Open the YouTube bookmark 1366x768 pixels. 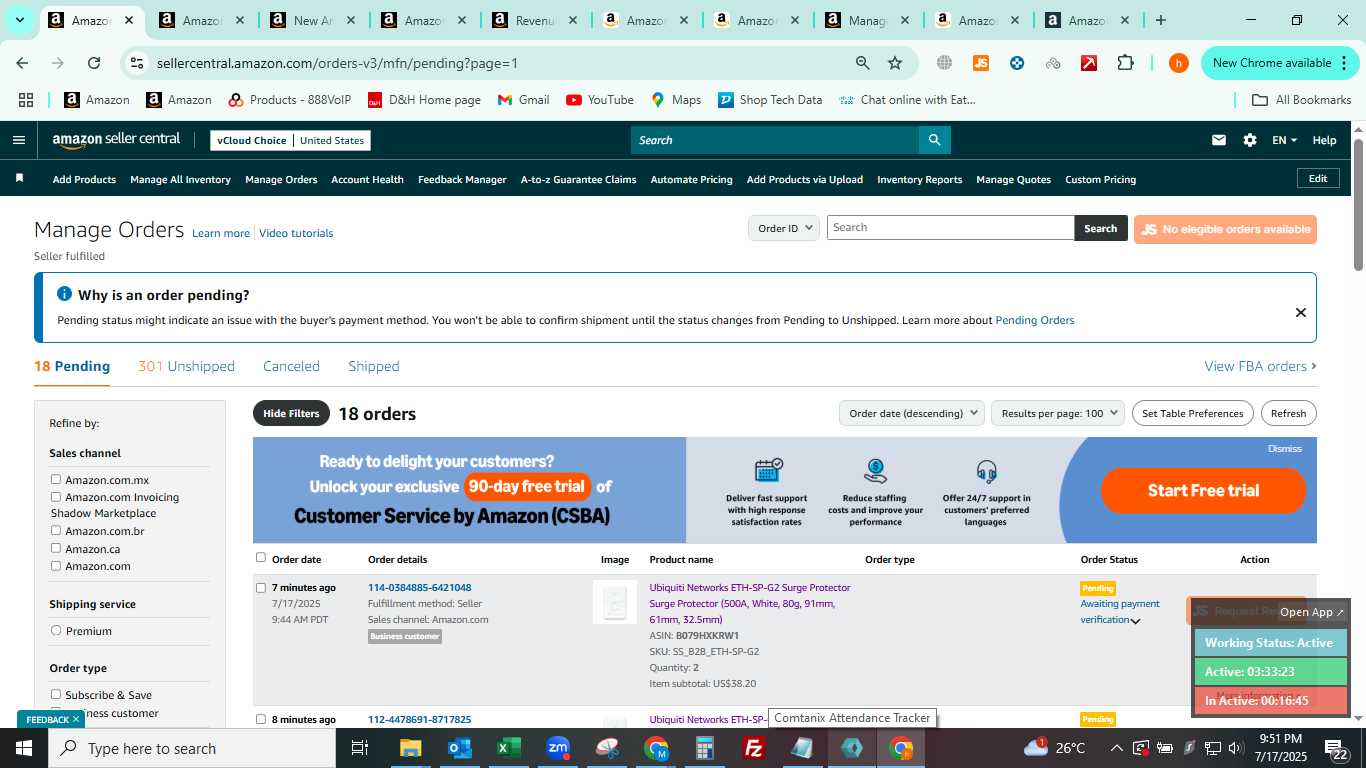click(x=600, y=100)
